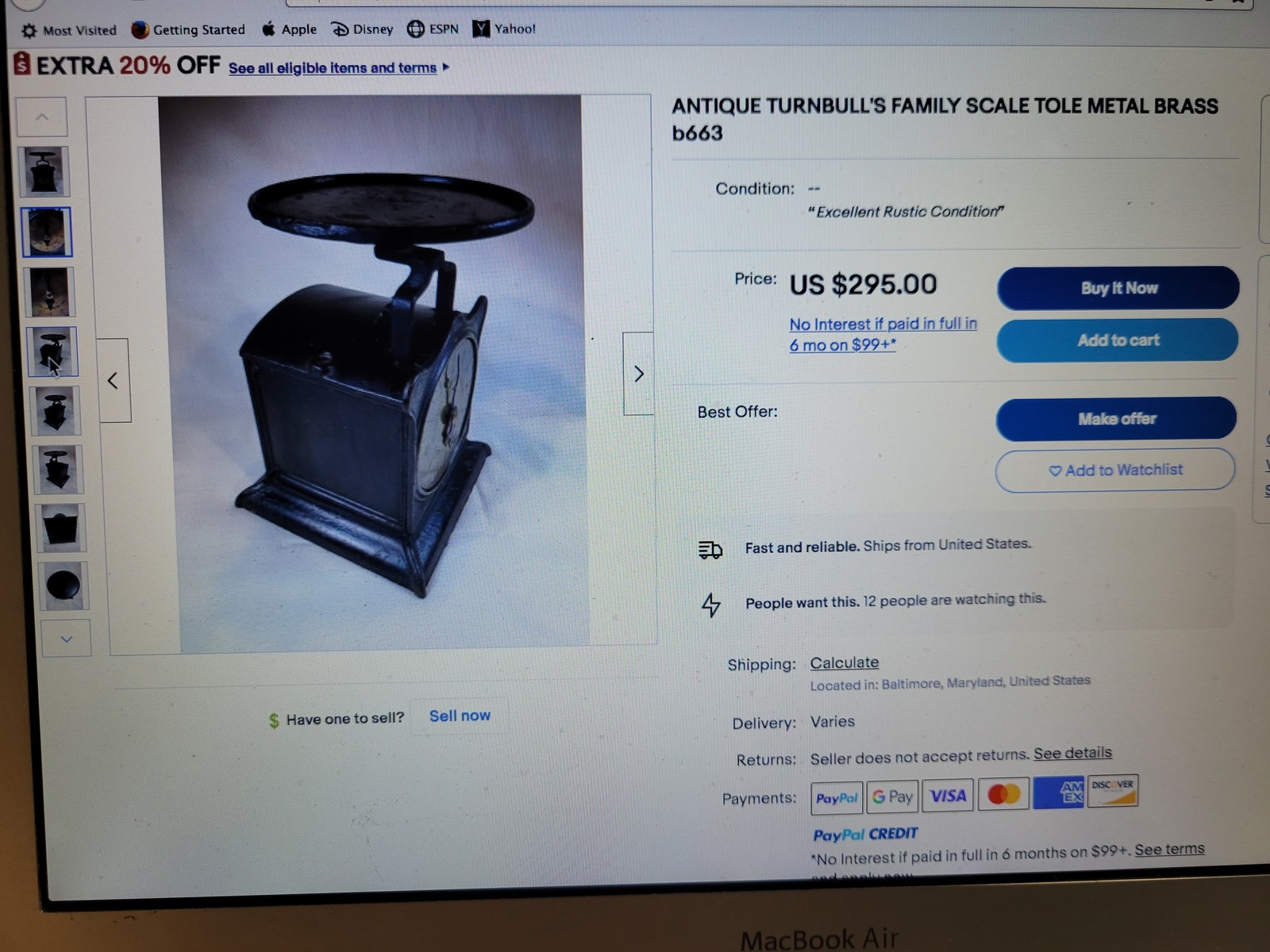This screenshot has width=1270, height=952.
Task: Open the Disney bookmark
Action: [x=362, y=29]
